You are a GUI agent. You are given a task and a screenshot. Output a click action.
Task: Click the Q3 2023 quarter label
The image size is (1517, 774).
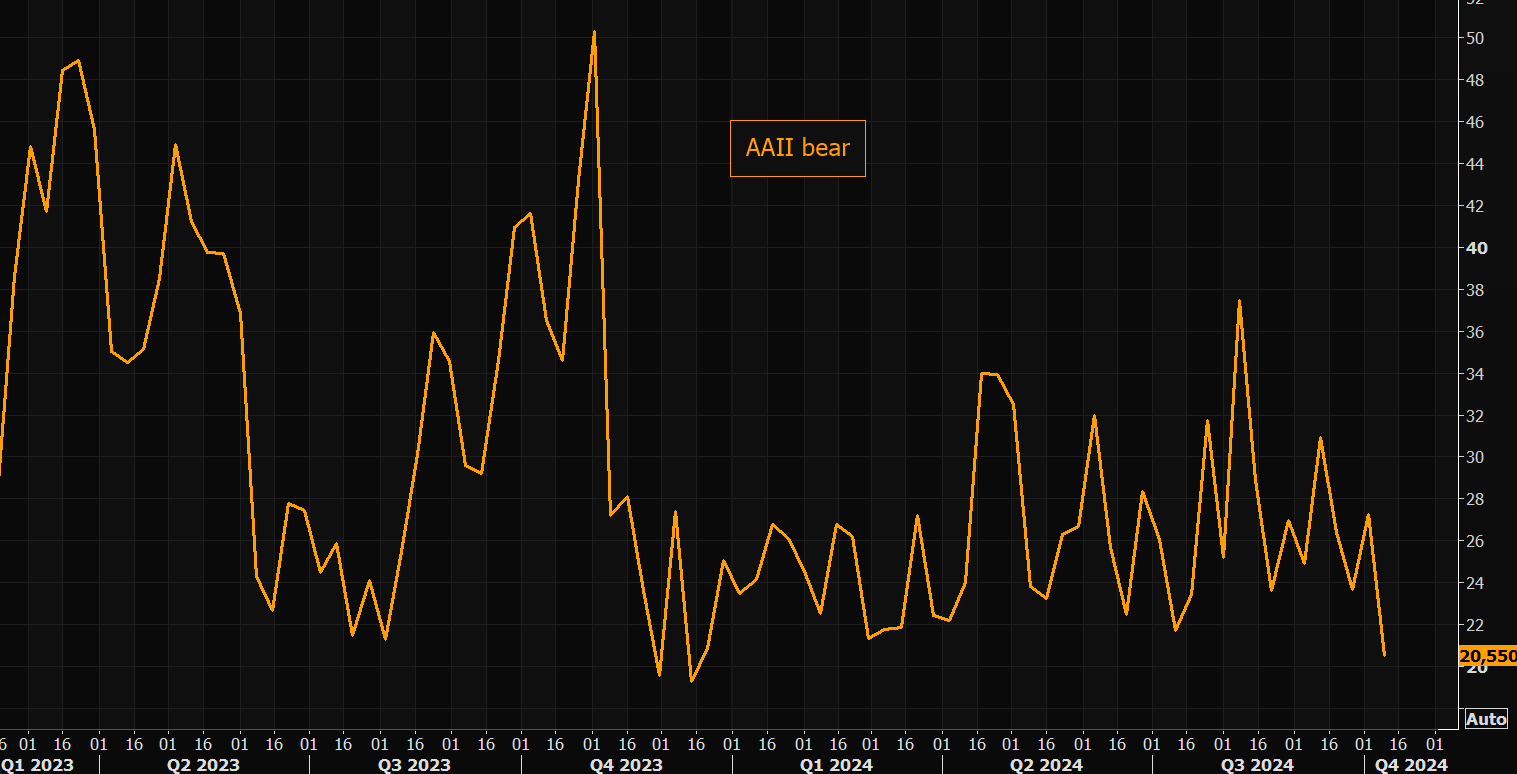pos(414,765)
